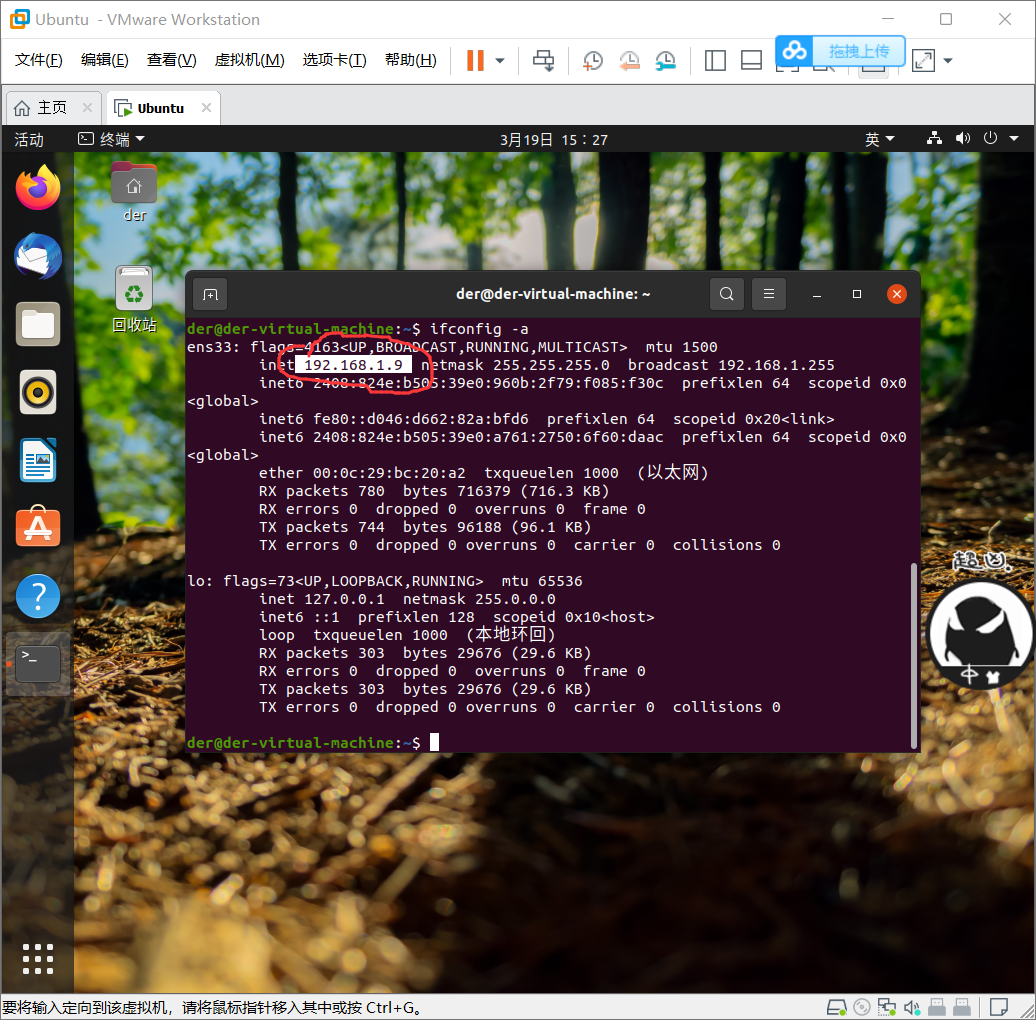Viewport: 1036px width, 1020px height.
Task: Click the sound card status icon
Action: click(x=912, y=1007)
